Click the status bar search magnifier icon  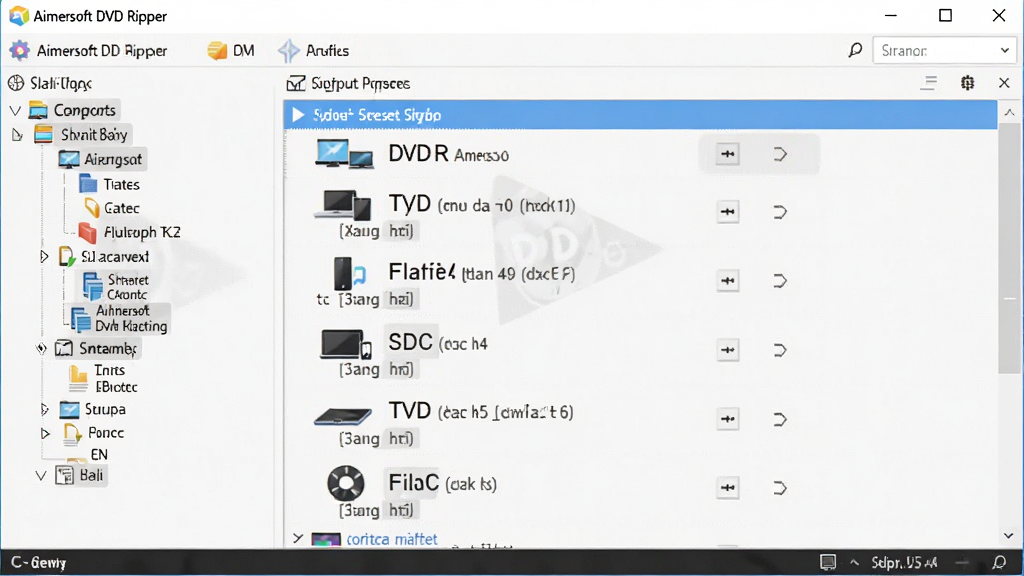(999, 562)
